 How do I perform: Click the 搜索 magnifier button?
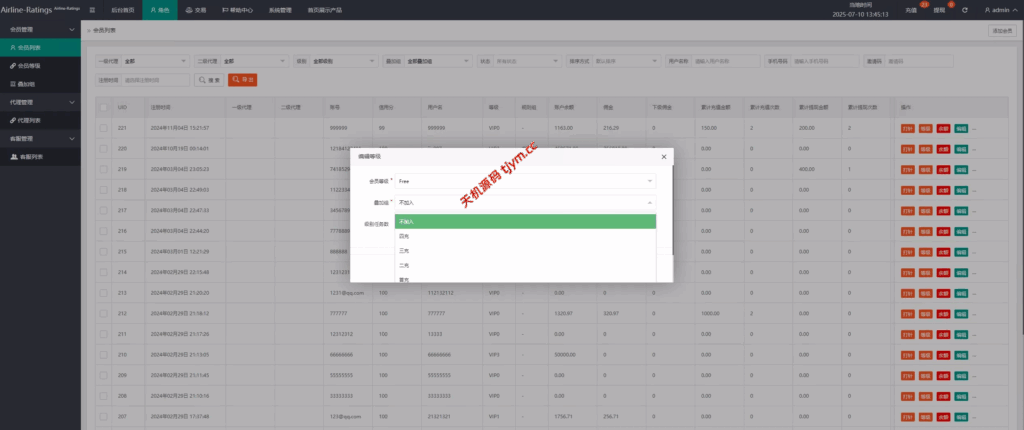pyautogui.click(x=209, y=79)
